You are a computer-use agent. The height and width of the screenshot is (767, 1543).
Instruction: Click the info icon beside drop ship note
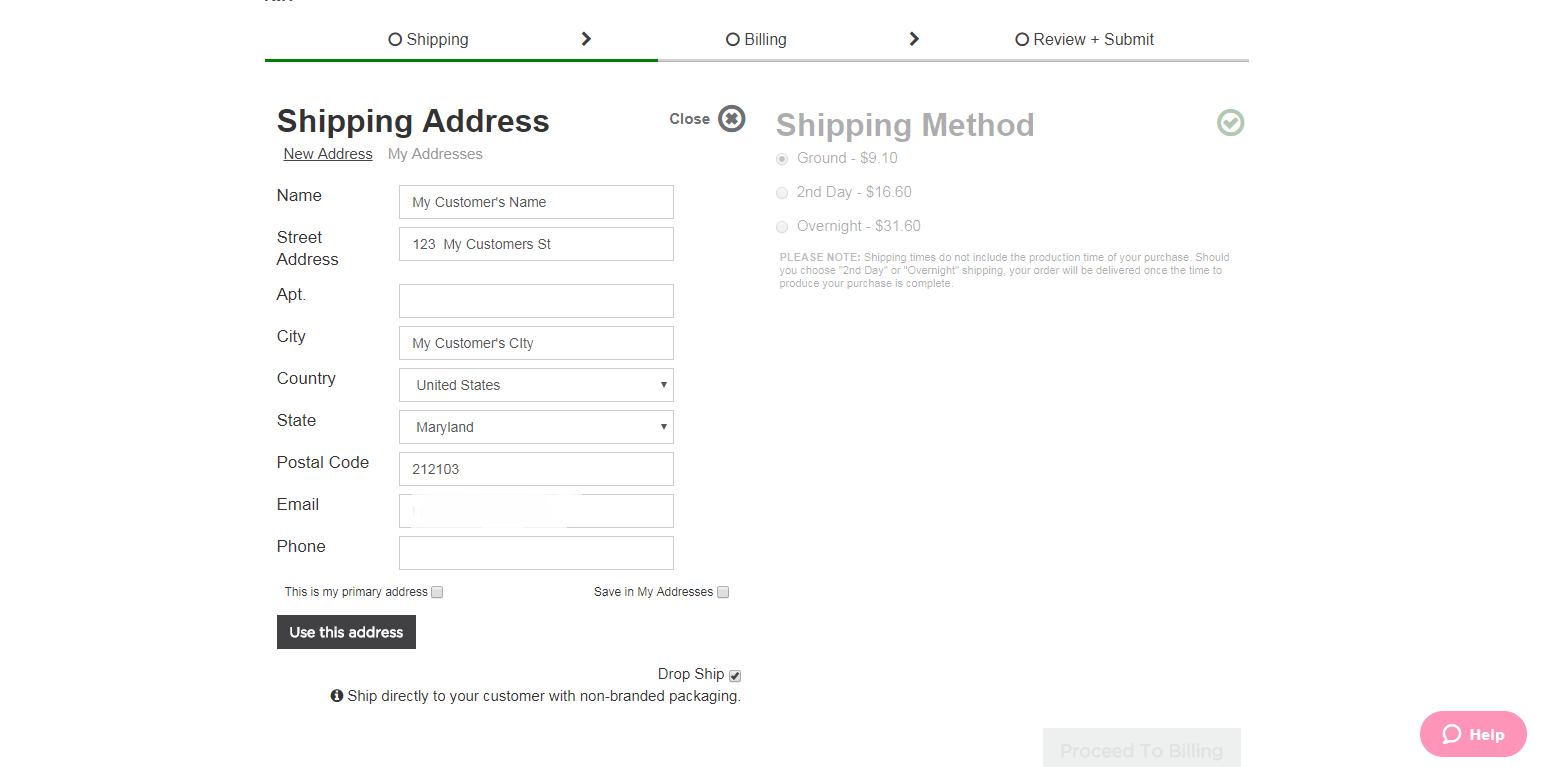(x=337, y=696)
